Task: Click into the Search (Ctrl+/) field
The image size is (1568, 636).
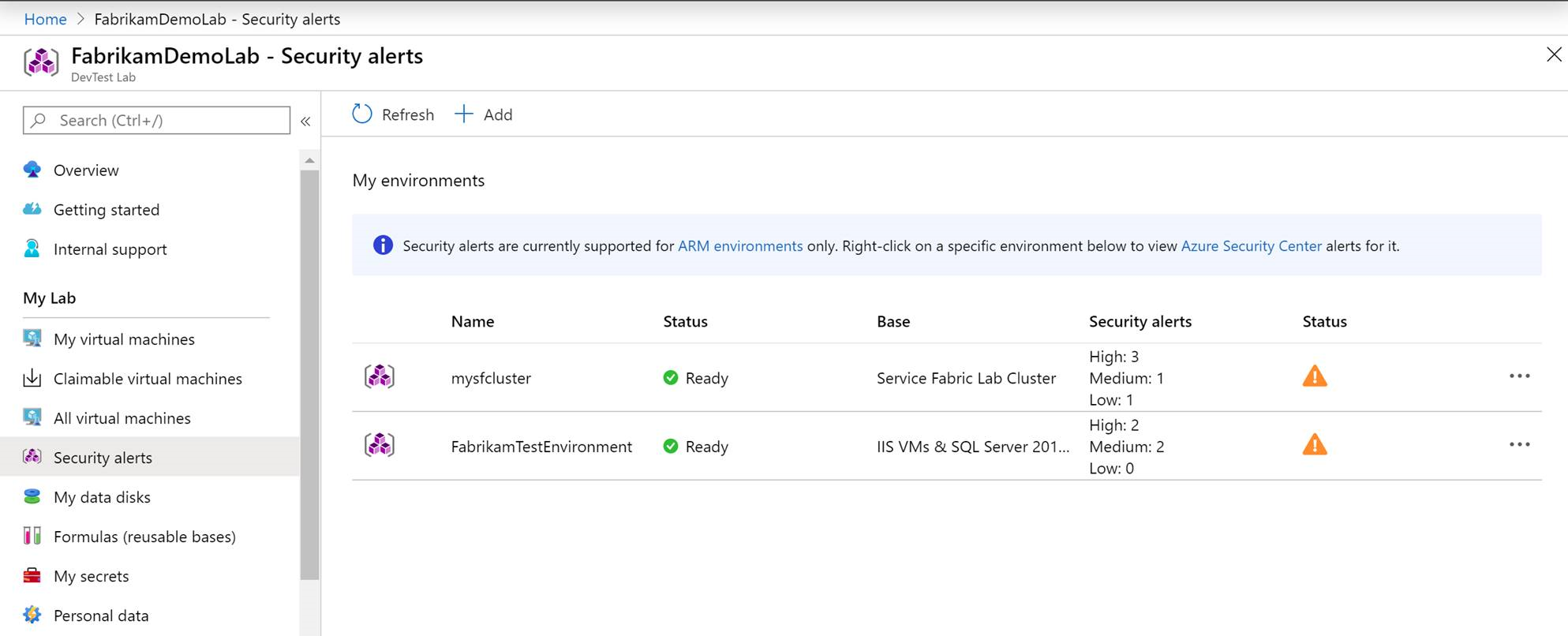Action: (156, 120)
